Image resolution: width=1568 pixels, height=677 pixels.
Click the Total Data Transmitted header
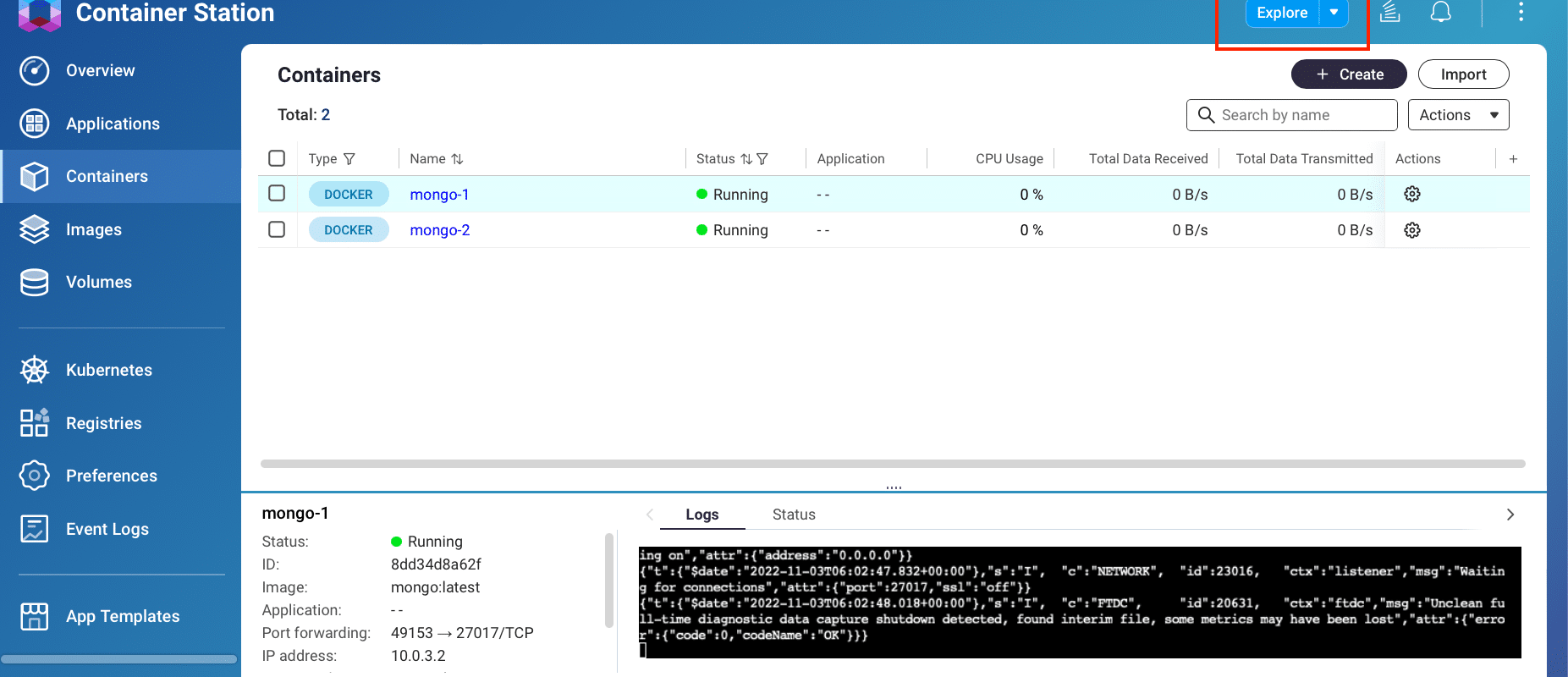pos(1304,159)
